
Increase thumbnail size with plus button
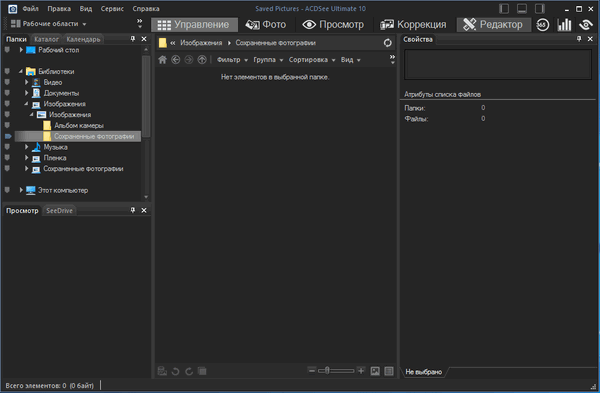(361, 370)
